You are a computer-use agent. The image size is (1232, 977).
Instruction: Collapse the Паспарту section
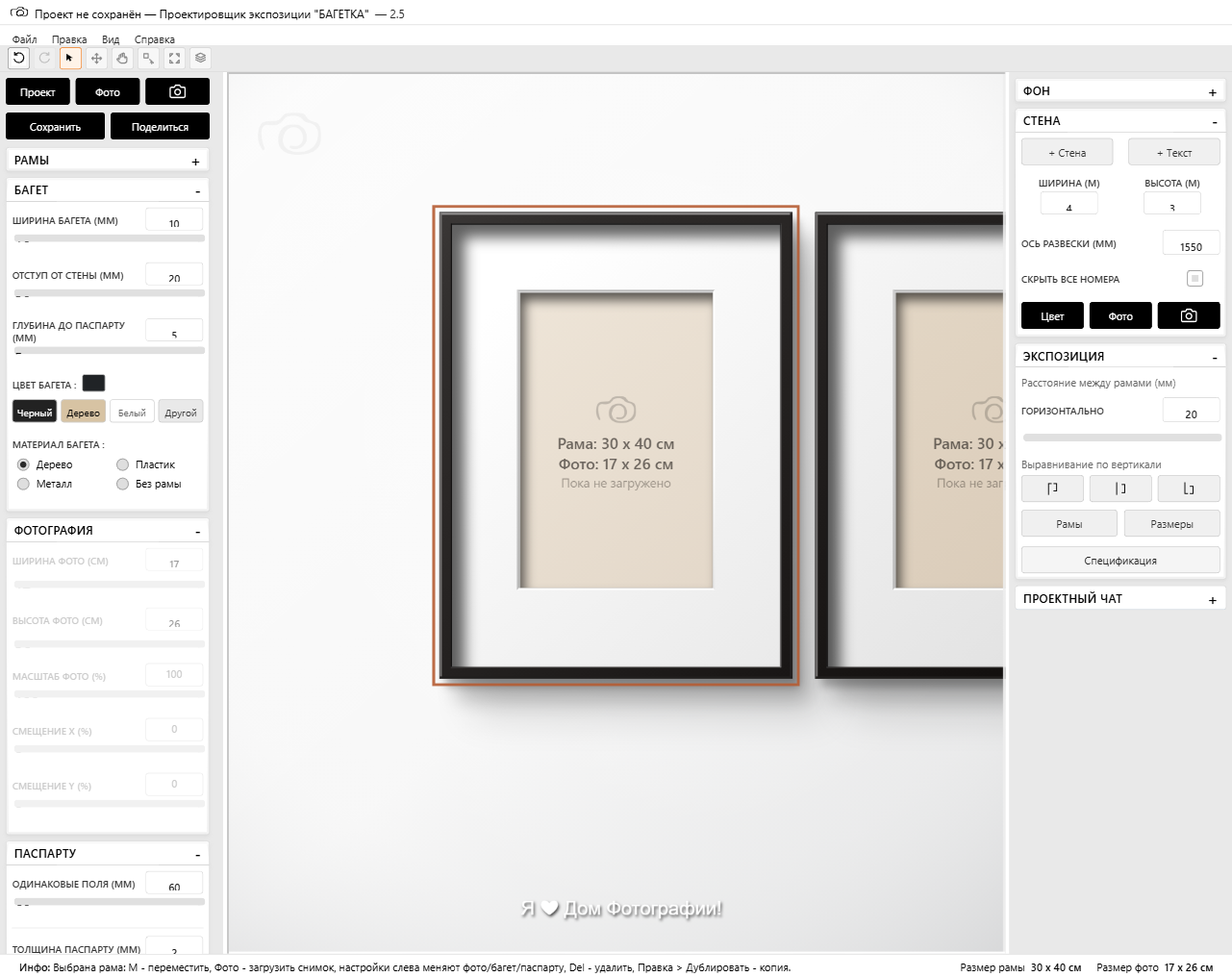point(198,855)
